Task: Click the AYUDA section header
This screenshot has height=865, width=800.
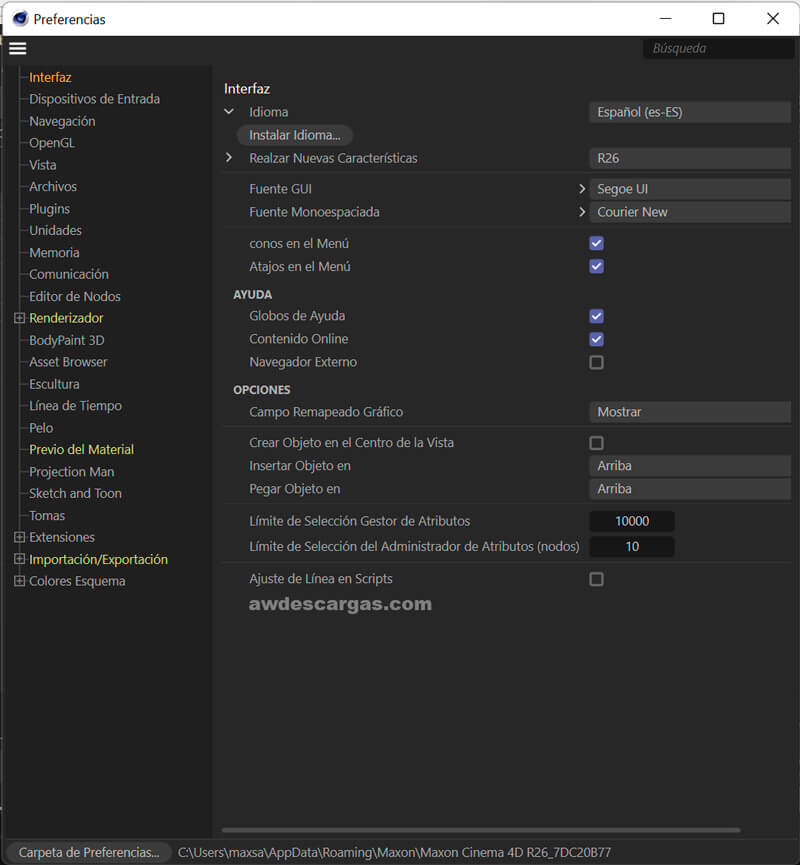Action: pyautogui.click(x=253, y=295)
